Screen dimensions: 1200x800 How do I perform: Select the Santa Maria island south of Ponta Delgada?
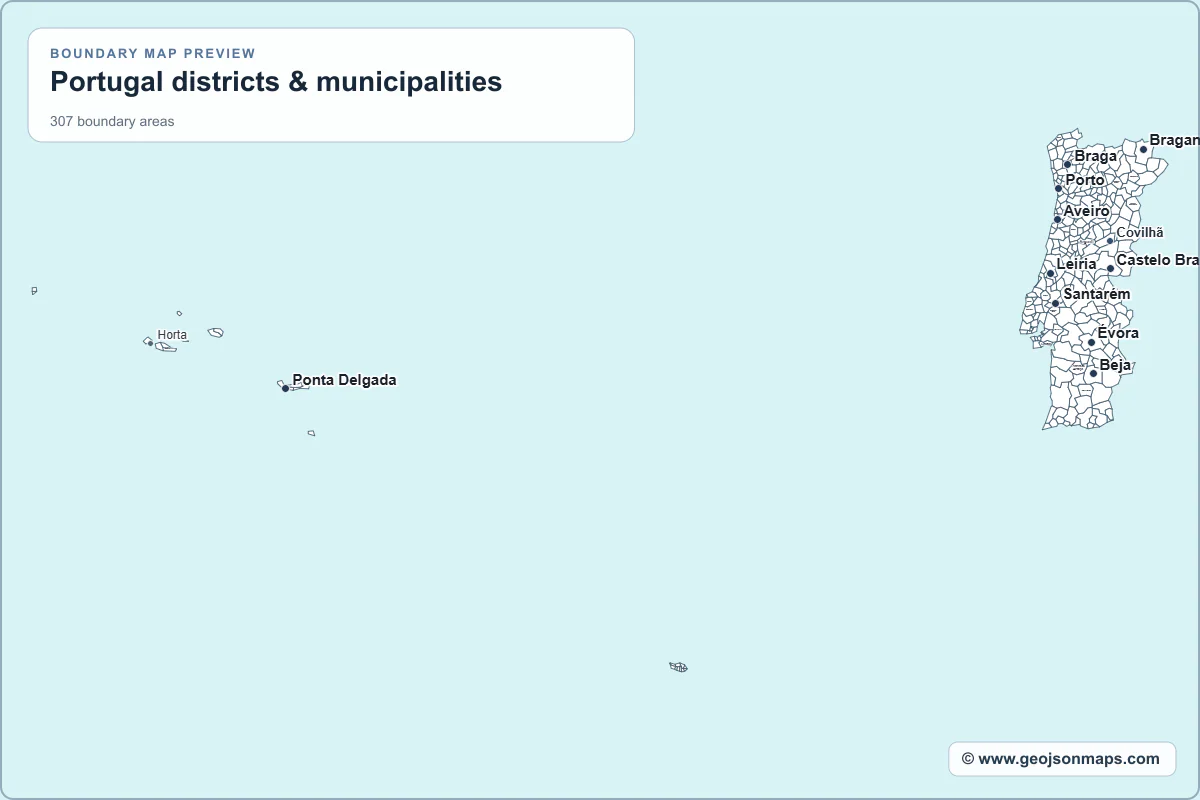311,433
